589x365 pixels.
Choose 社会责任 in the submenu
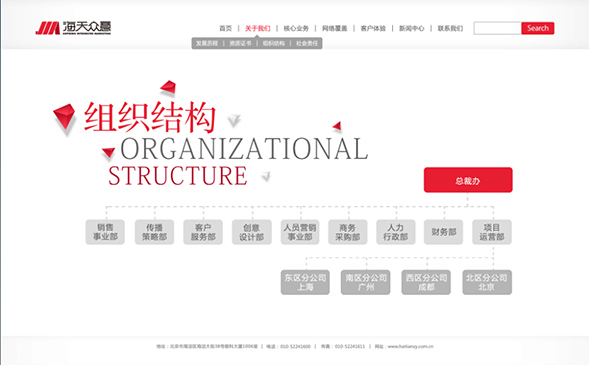point(307,43)
